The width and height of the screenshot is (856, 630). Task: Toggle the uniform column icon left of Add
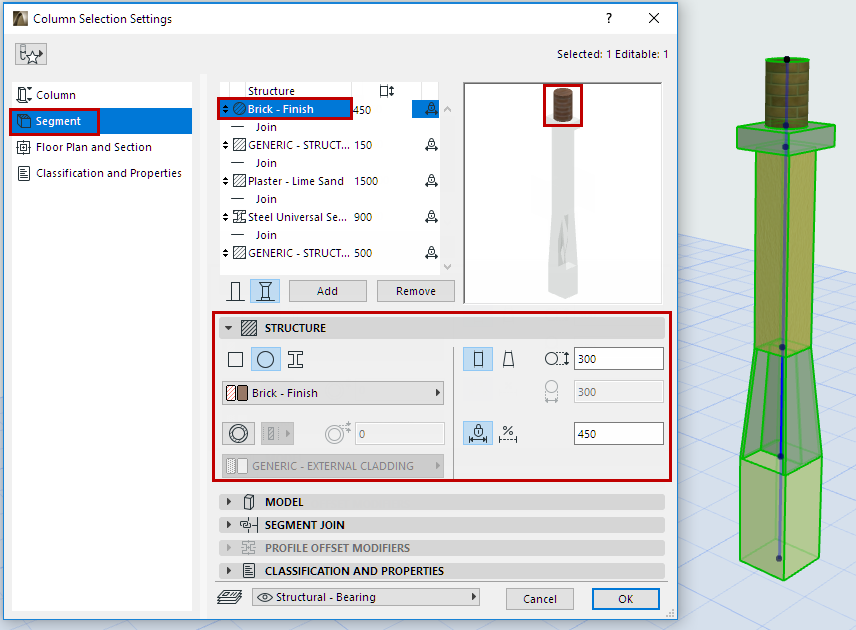[237, 290]
